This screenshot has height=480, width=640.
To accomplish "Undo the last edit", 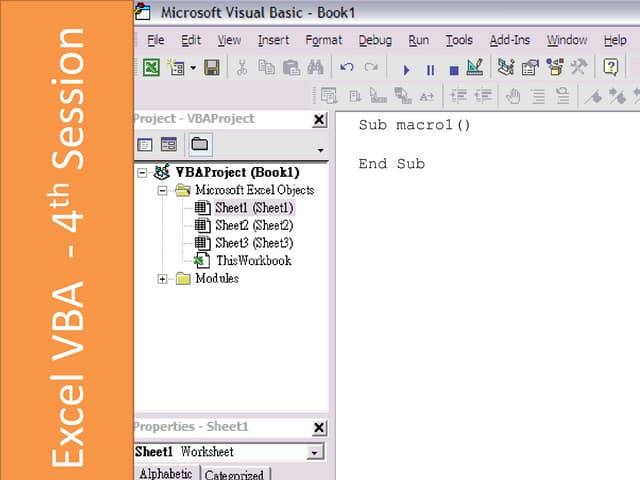I will pos(347,68).
